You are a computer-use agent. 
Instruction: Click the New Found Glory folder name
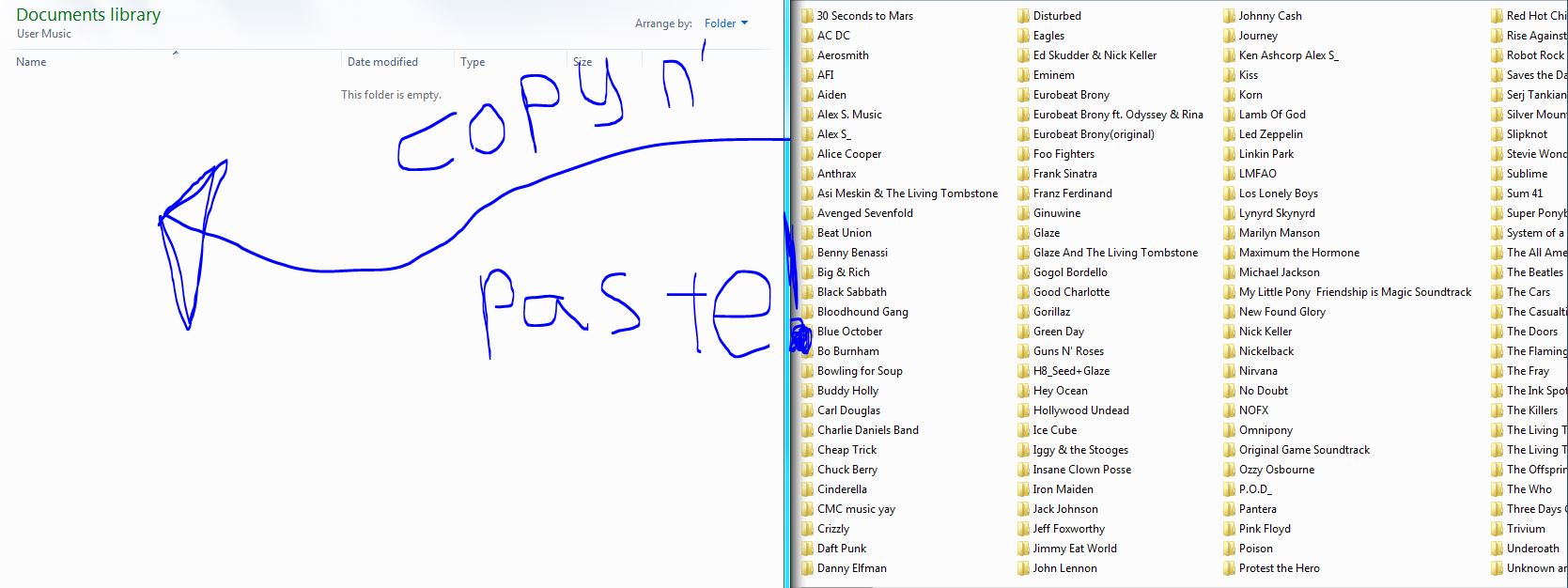pyautogui.click(x=1282, y=312)
